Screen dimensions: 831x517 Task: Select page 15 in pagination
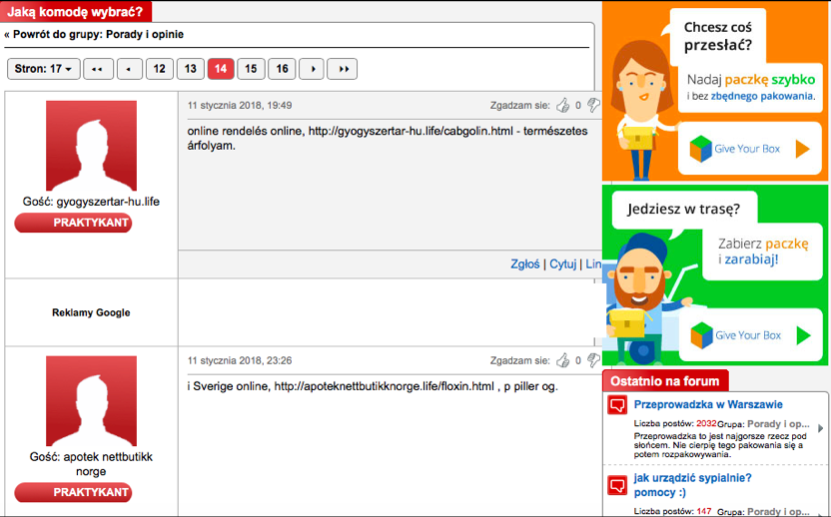[x=251, y=69]
